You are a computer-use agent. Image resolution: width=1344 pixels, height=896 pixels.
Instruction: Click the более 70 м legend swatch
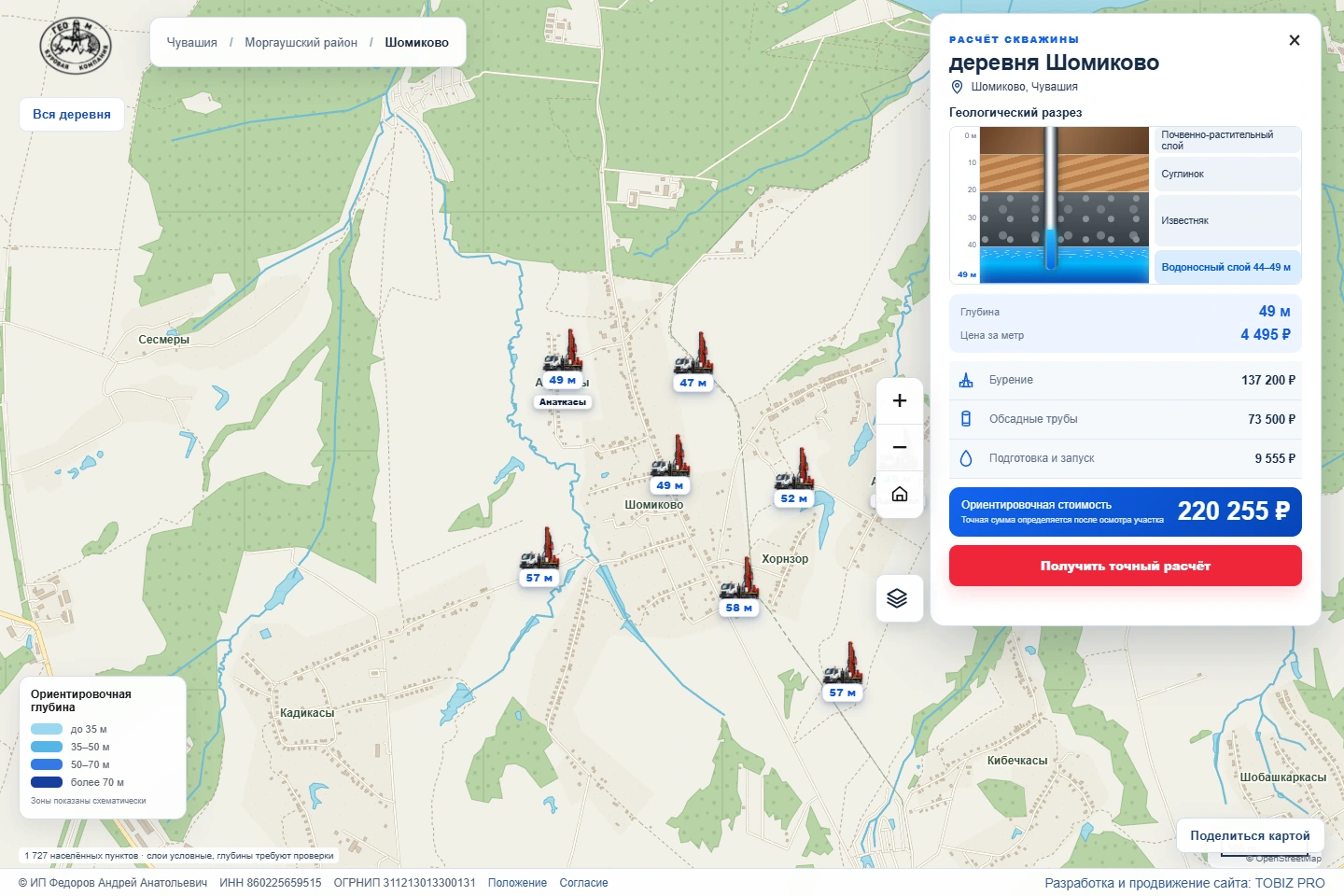point(47,782)
